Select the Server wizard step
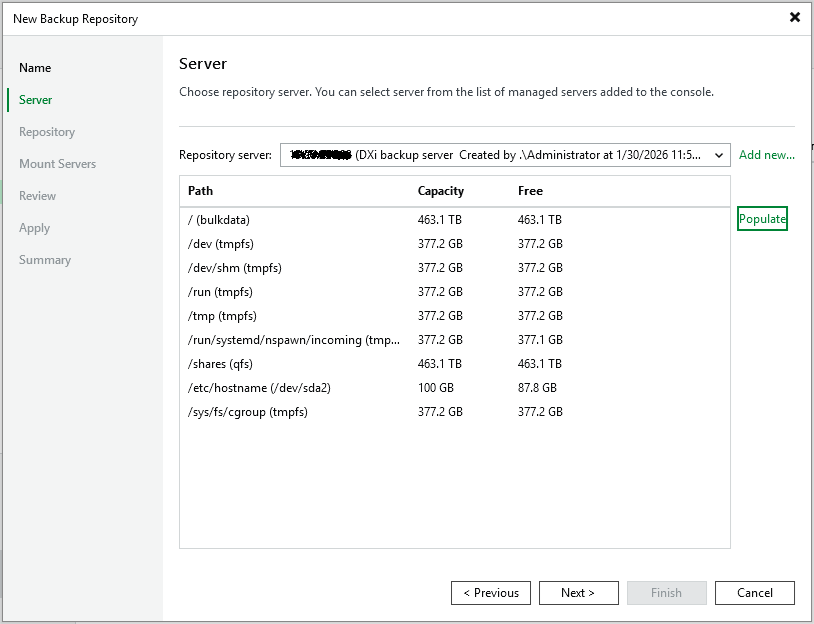The height and width of the screenshot is (624, 814). click(36, 100)
